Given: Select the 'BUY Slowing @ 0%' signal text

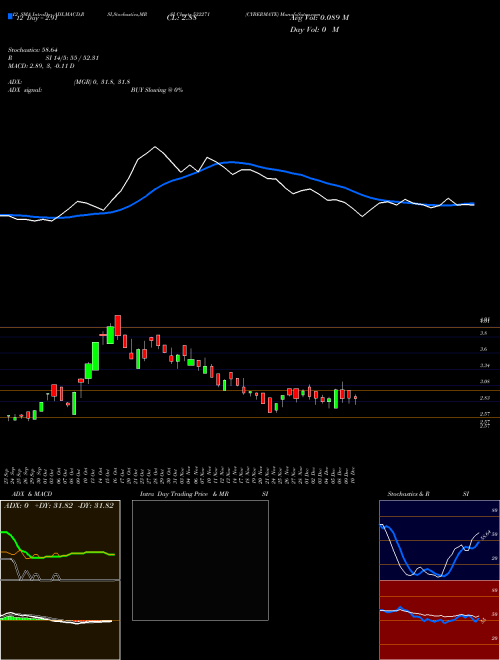Looking at the screenshot, I should tap(157, 90).
